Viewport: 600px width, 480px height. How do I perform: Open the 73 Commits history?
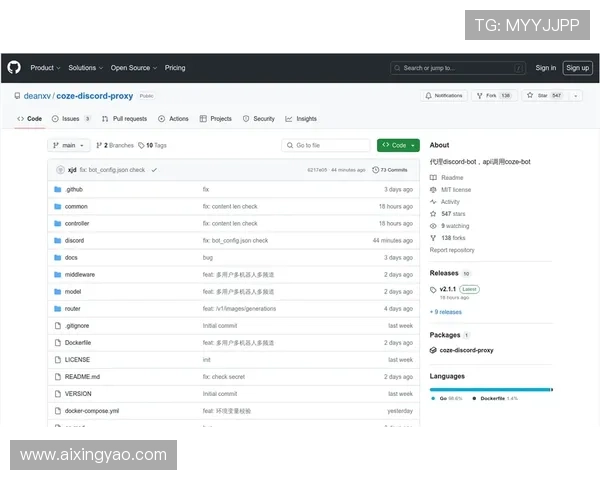pos(392,170)
